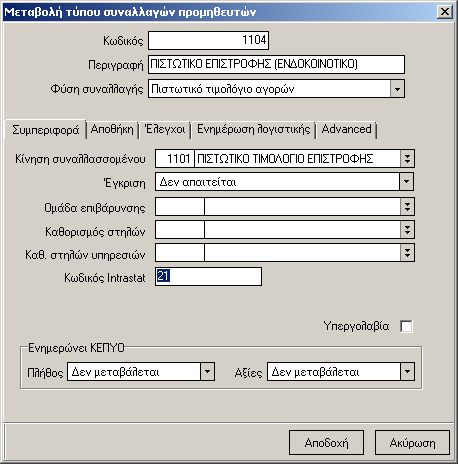Image resolution: width=458 pixels, height=464 pixels.
Task: Open the Έγκριση dropdown arrow
Action: coord(406,182)
